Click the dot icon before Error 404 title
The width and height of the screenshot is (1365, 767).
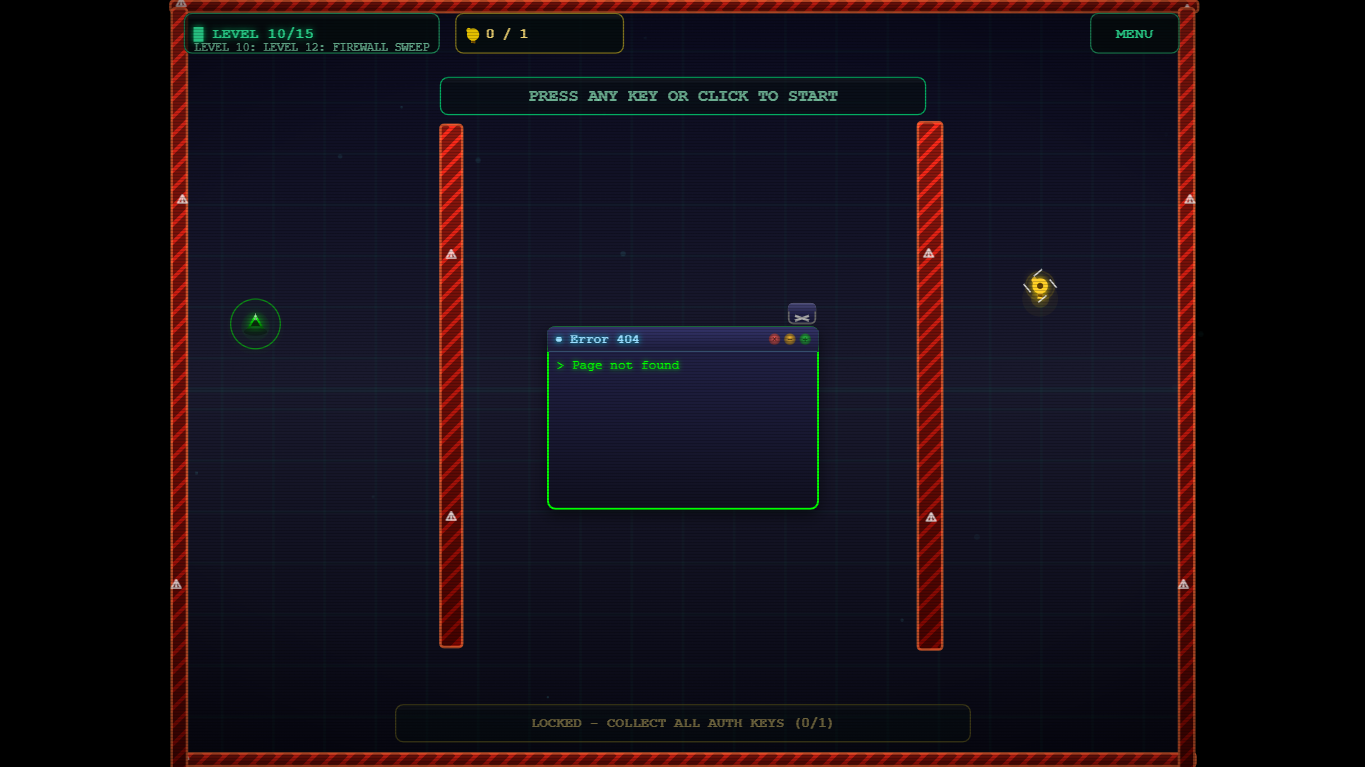click(x=559, y=340)
